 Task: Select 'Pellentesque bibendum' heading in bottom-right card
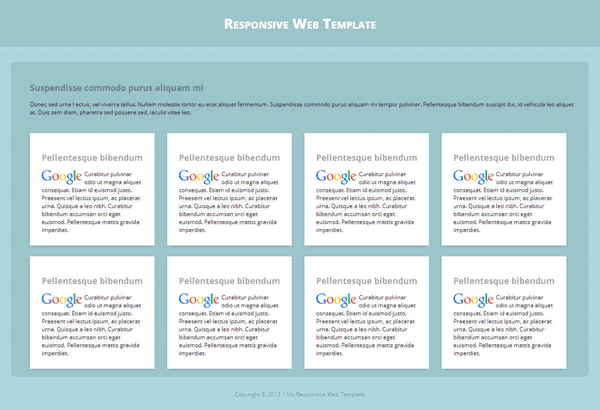(504, 281)
